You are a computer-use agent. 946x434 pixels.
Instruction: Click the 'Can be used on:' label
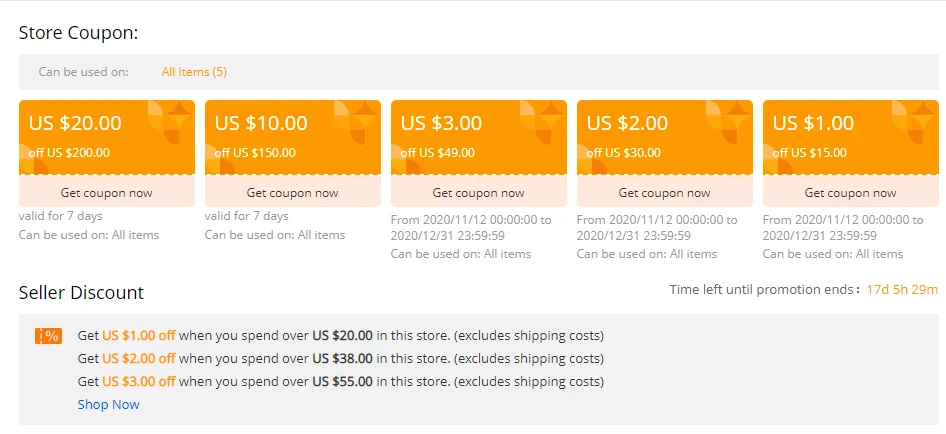click(84, 72)
